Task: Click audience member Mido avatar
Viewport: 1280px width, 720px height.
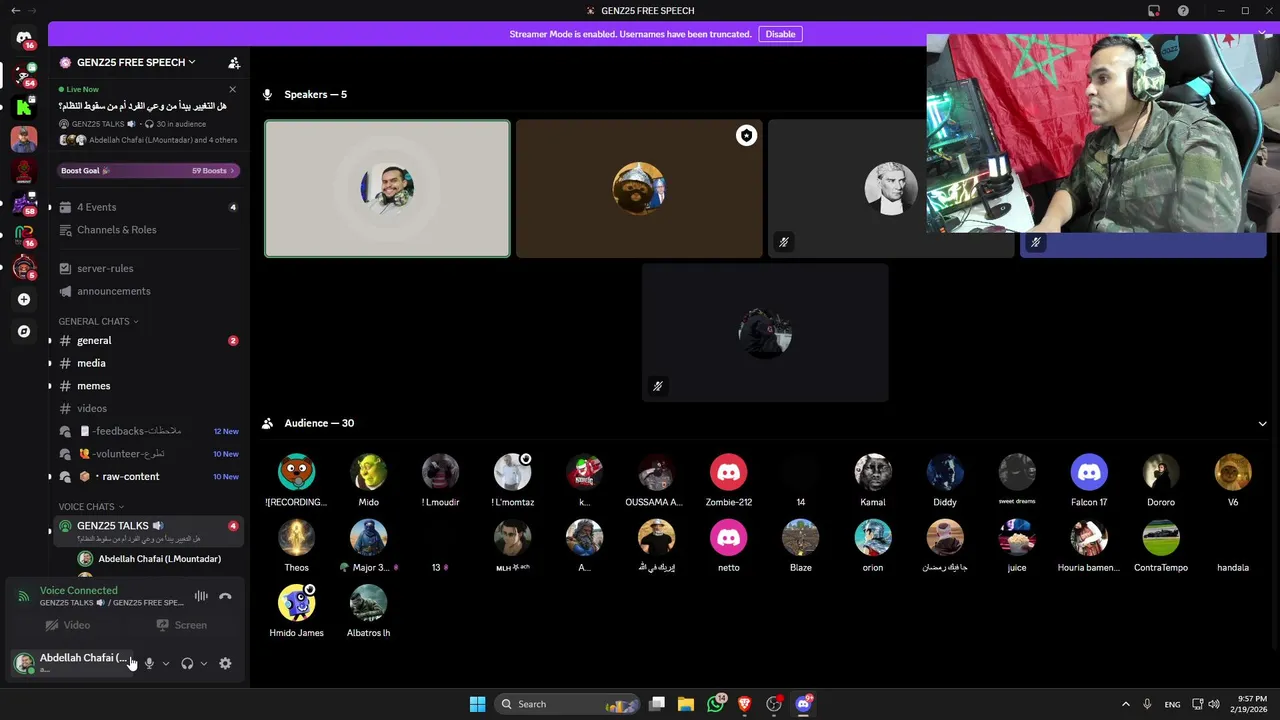Action: (368, 472)
